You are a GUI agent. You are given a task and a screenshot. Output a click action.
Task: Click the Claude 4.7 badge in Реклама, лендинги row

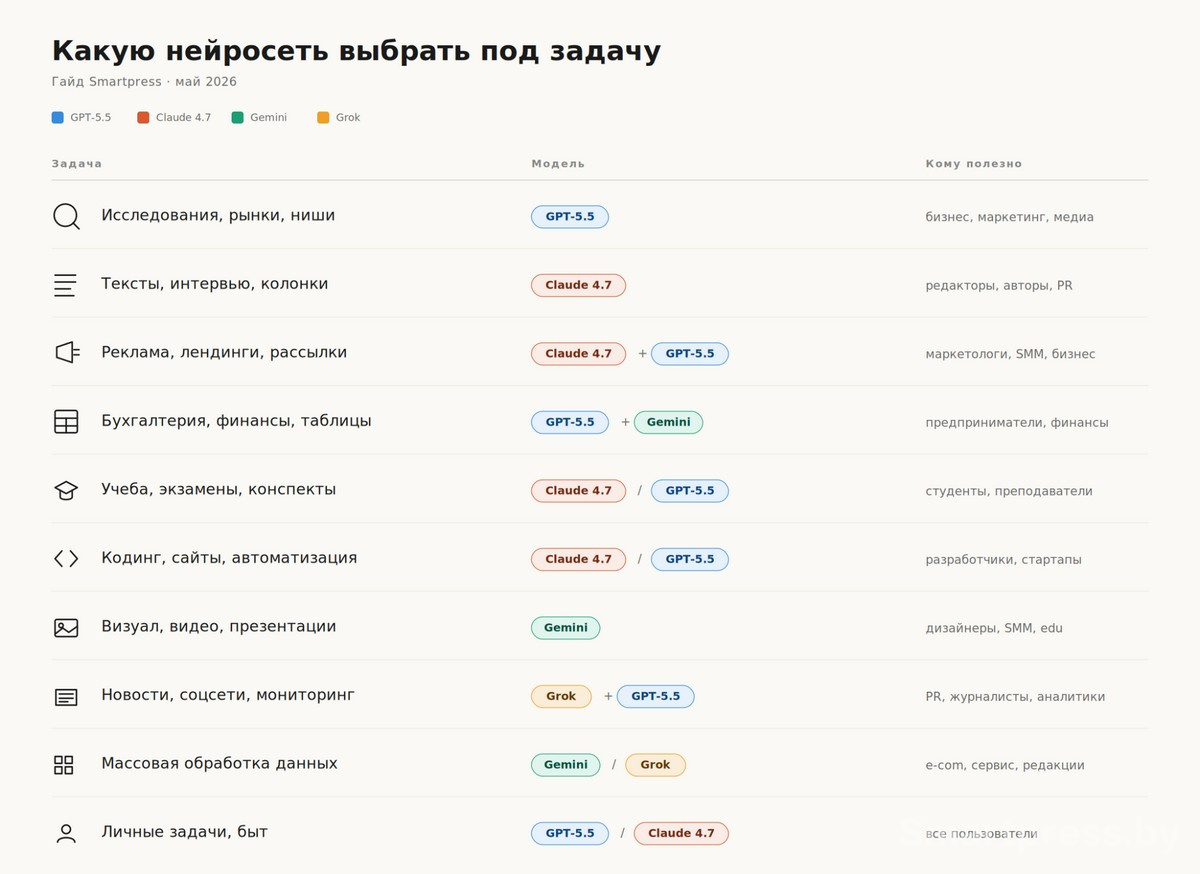pyautogui.click(x=578, y=354)
